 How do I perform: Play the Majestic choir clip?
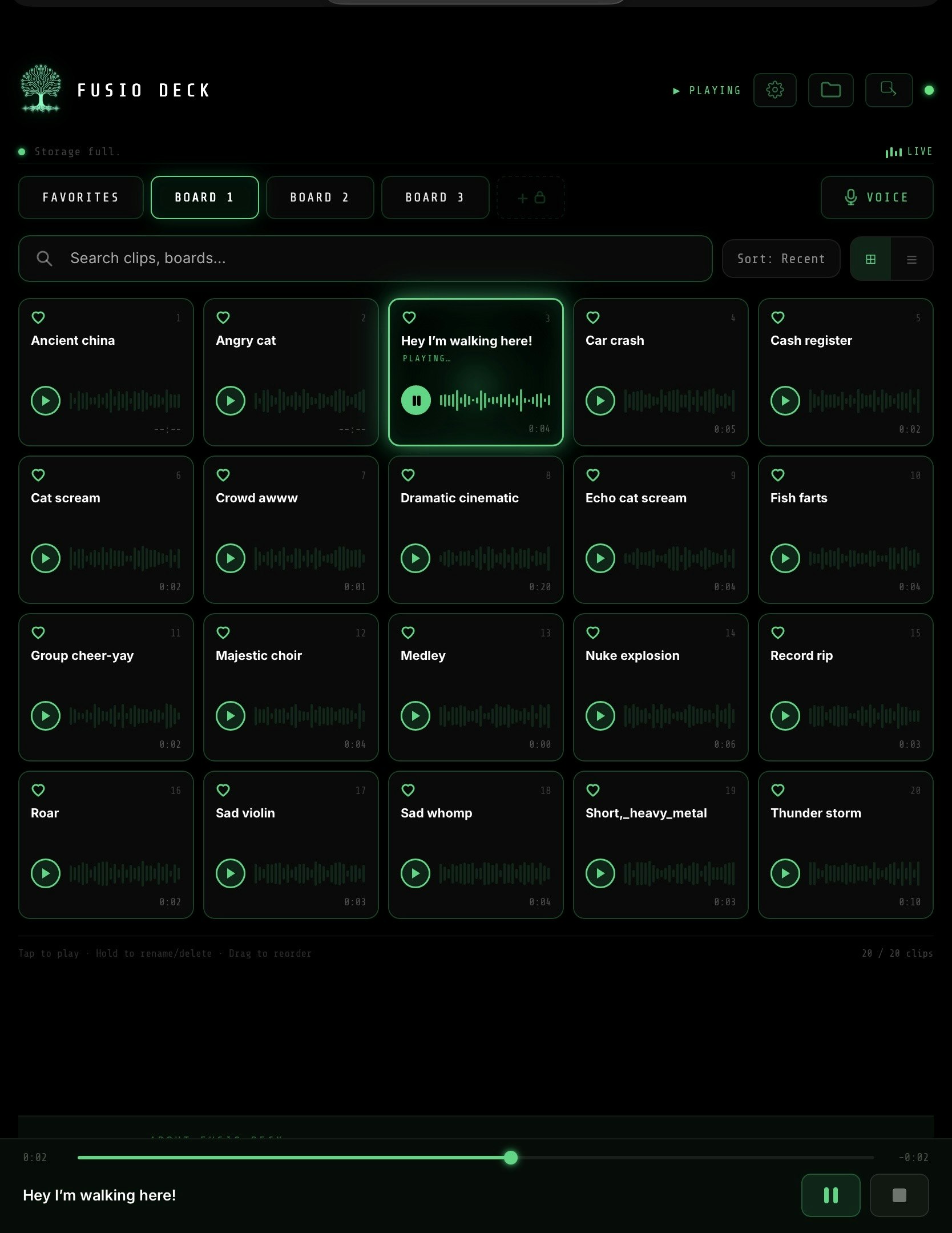(x=231, y=716)
